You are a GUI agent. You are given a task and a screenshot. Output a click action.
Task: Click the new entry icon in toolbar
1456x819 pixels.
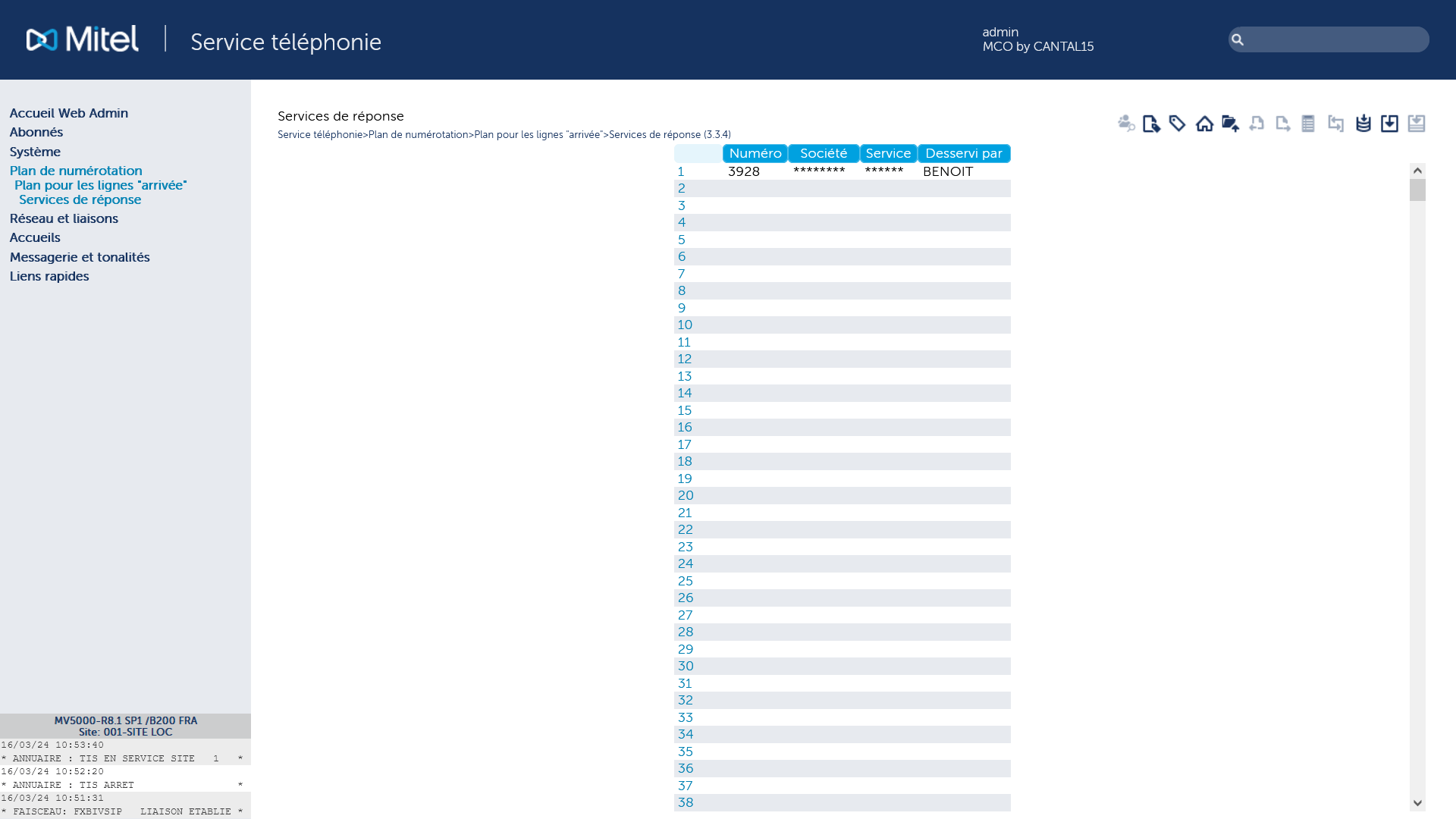tap(1151, 123)
